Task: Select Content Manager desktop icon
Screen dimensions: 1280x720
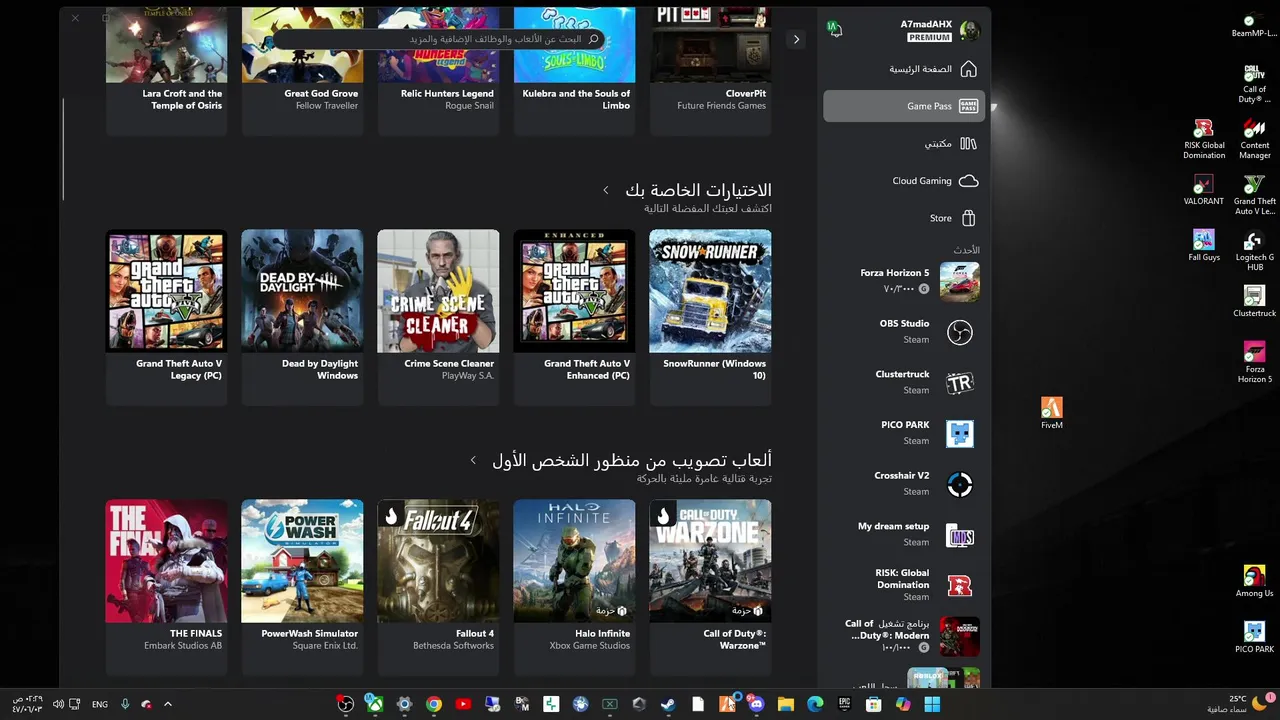Action: point(1254,140)
